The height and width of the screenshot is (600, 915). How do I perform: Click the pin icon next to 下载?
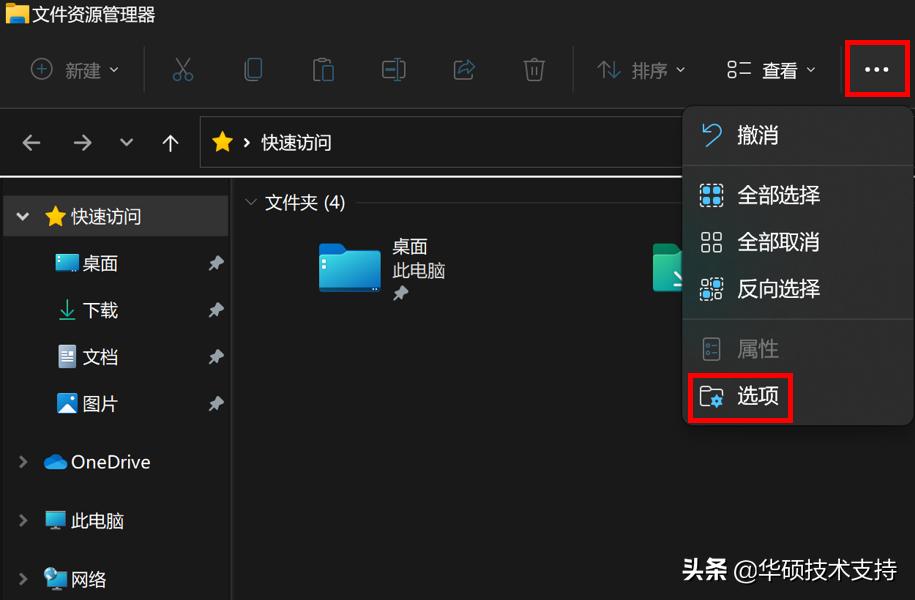coord(216,310)
